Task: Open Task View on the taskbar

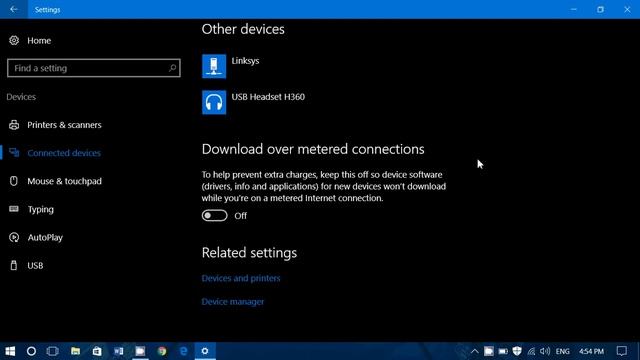Action: coord(53,351)
